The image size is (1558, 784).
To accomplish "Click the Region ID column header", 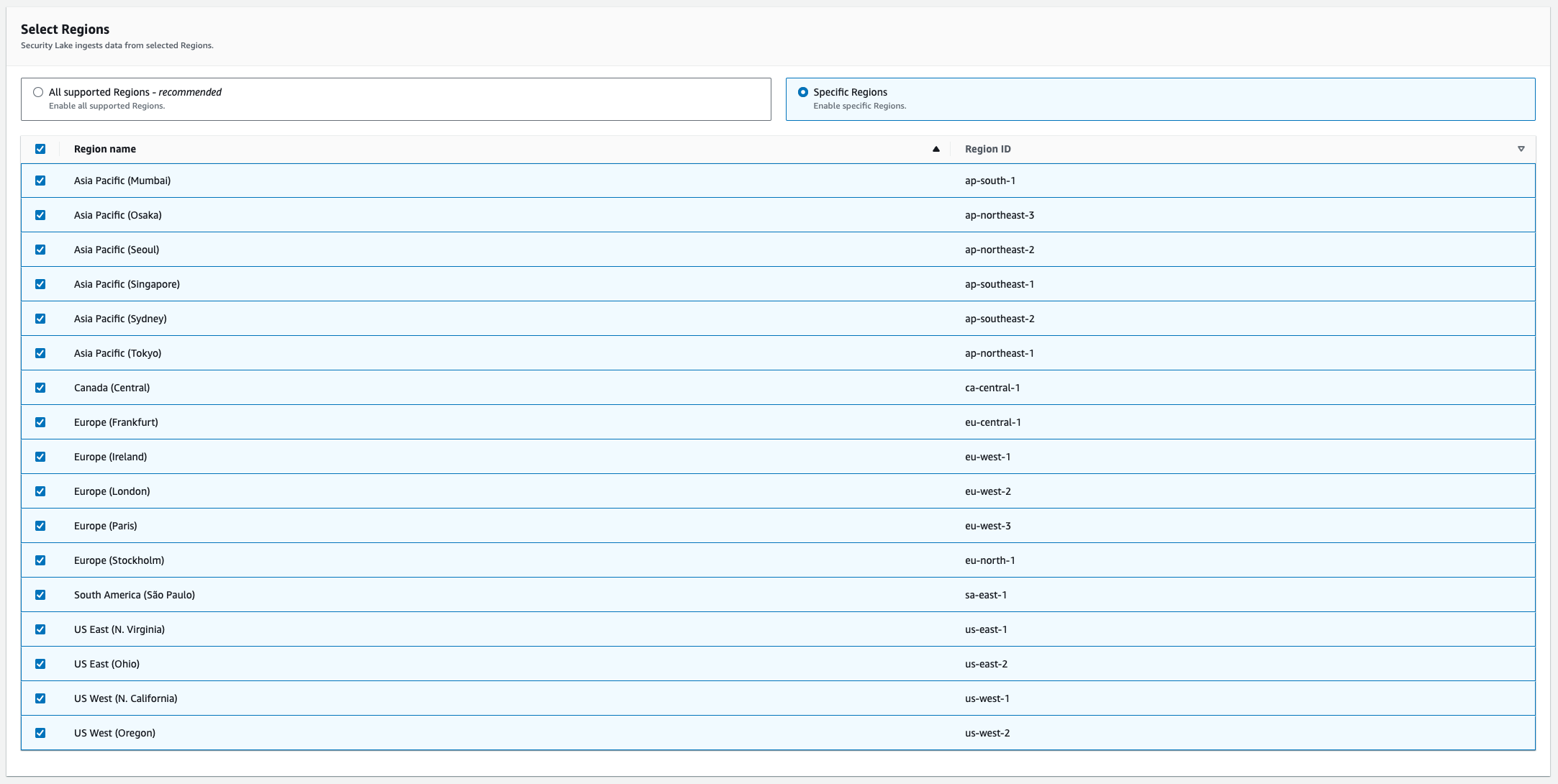I will pyautogui.click(x=988, y=149).
